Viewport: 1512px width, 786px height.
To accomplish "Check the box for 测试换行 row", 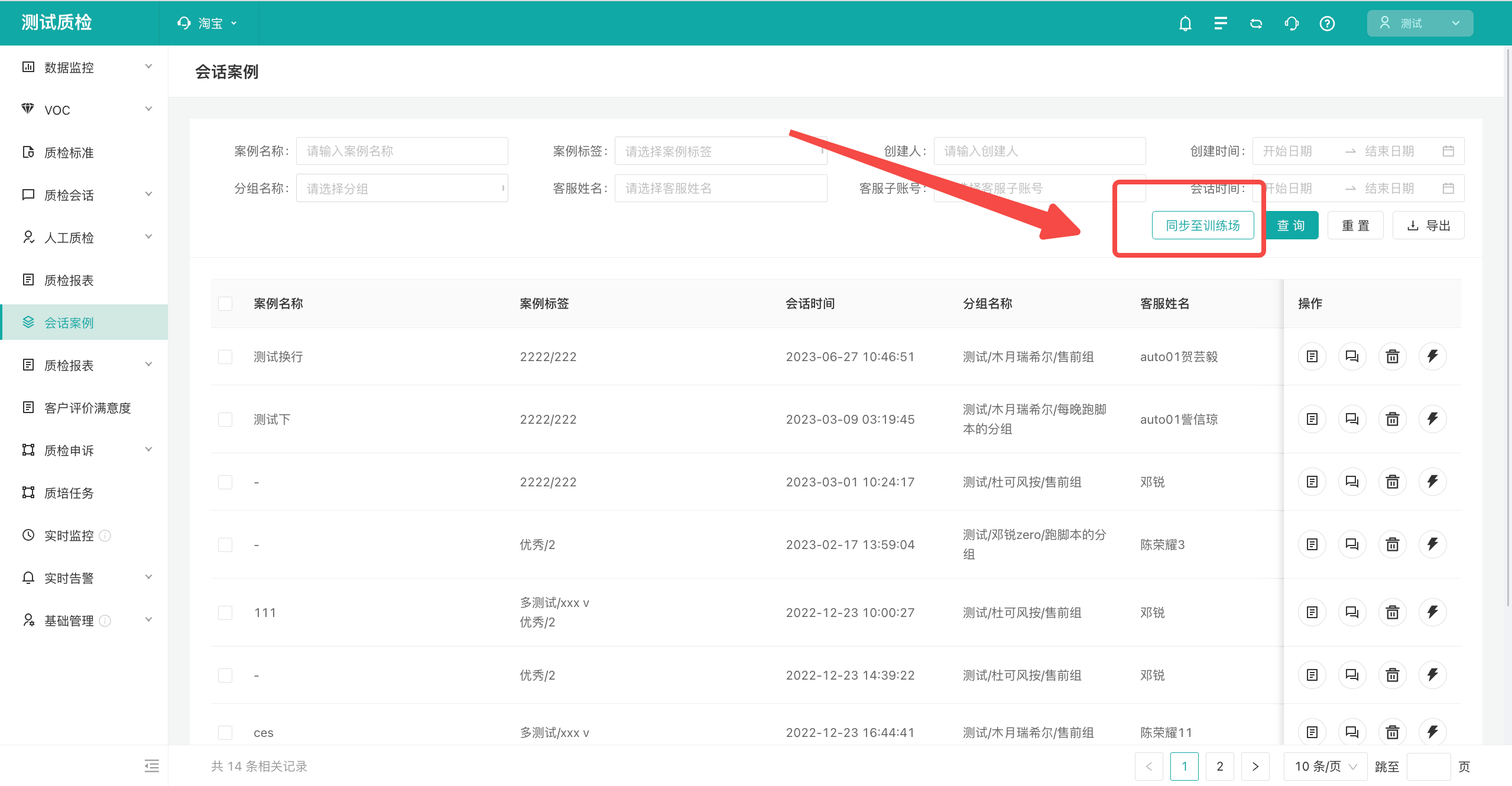I will tap(225, 357).
